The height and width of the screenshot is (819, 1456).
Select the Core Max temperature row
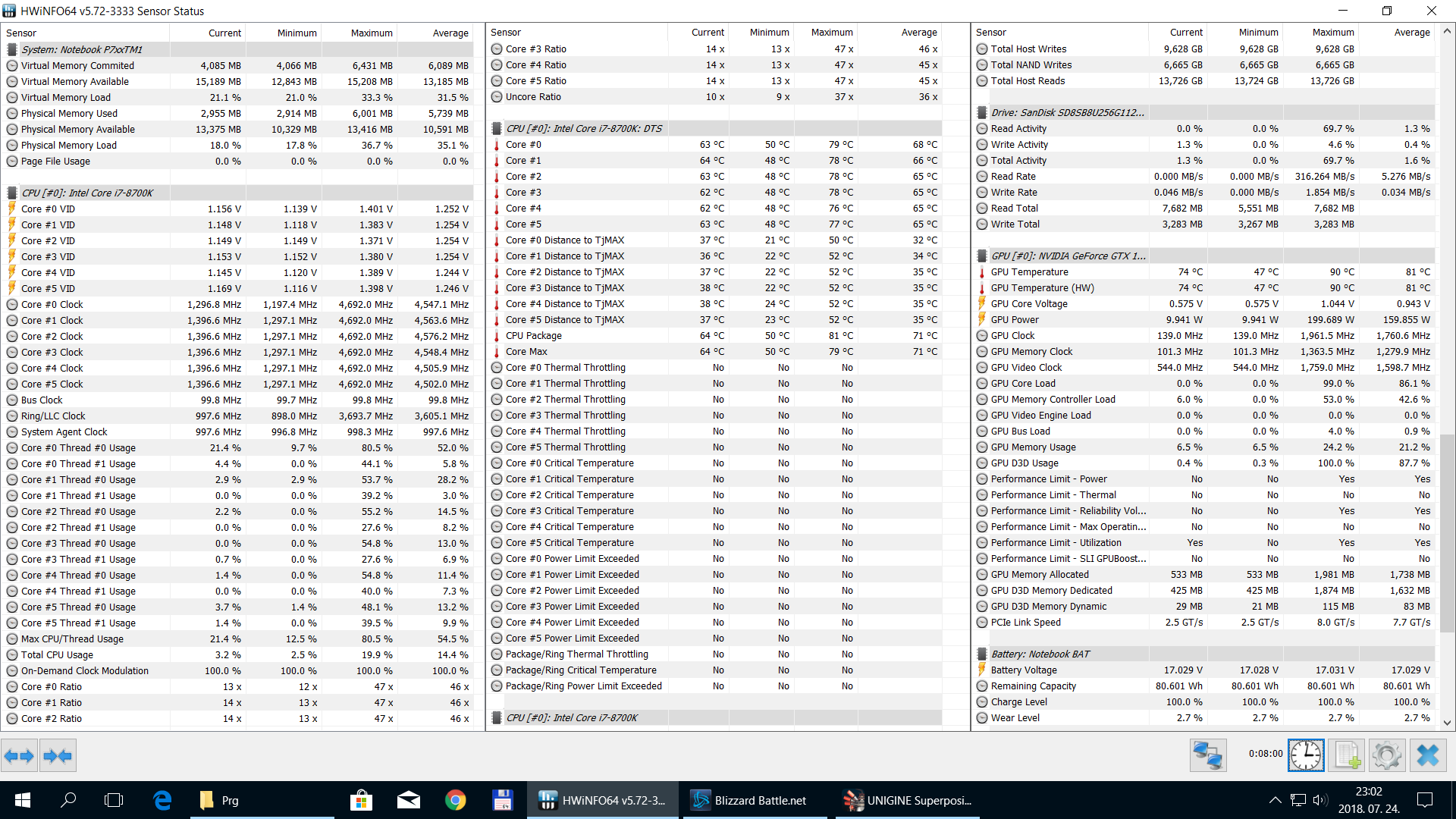click(x=714, y=351)
